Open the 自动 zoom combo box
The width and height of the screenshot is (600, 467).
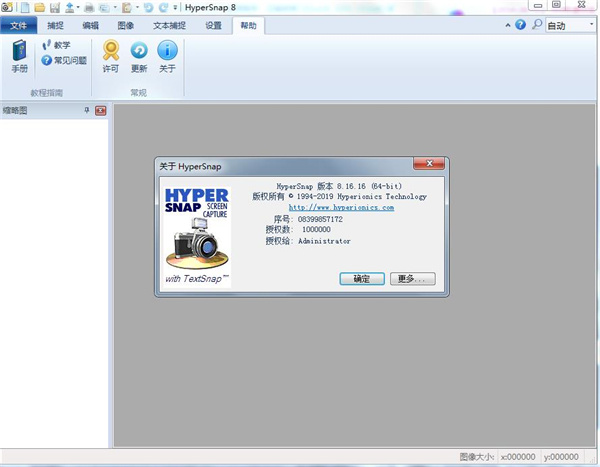point(571,26)
